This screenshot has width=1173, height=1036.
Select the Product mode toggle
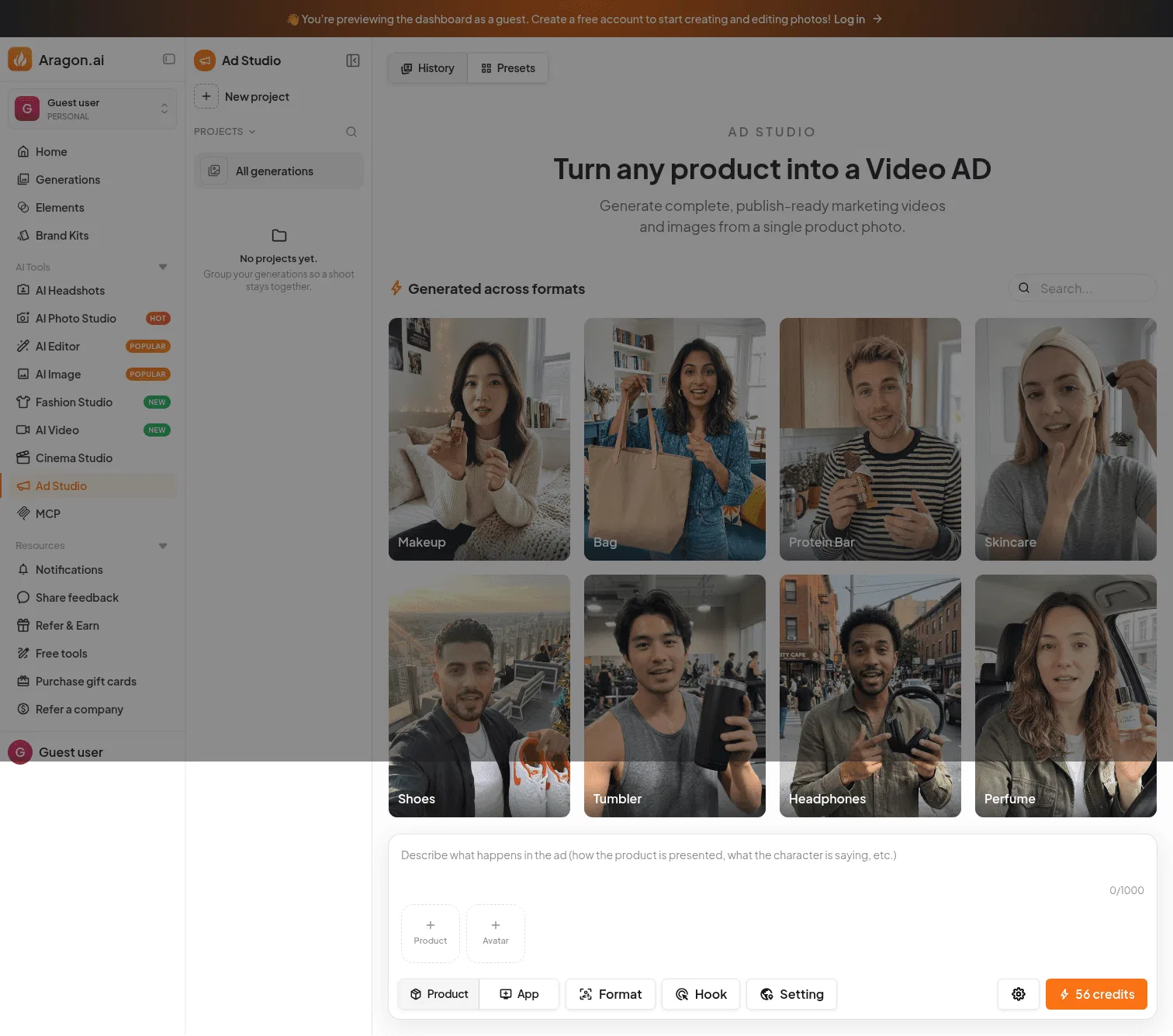coord(439,994)
